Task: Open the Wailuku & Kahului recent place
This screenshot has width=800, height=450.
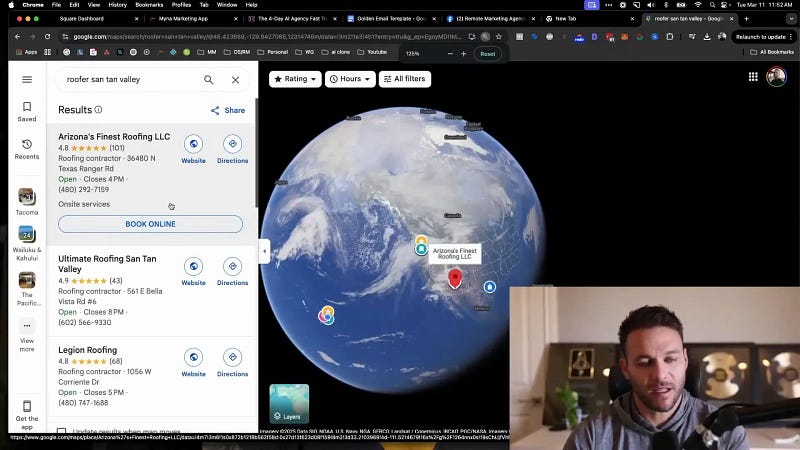Action: [27, 243]
